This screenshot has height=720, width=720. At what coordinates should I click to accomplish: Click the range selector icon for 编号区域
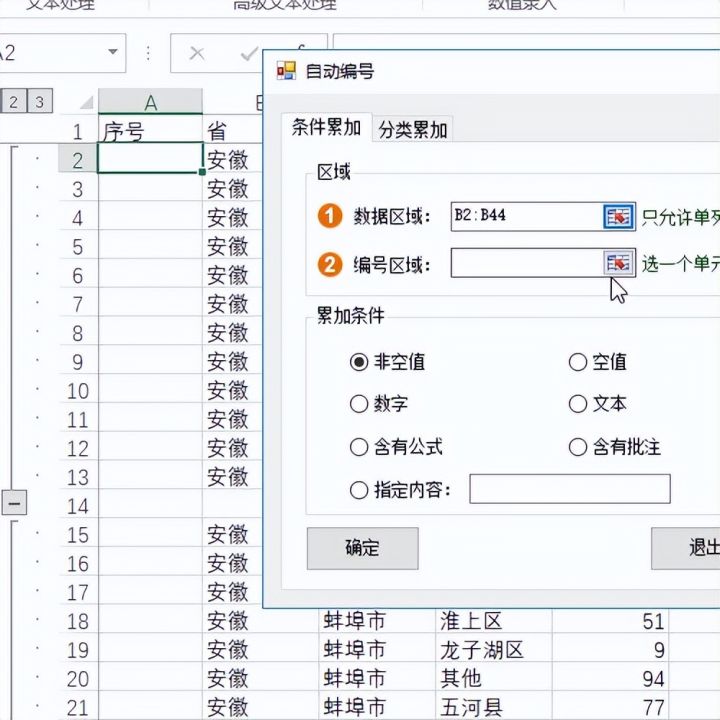pos(619,263)
